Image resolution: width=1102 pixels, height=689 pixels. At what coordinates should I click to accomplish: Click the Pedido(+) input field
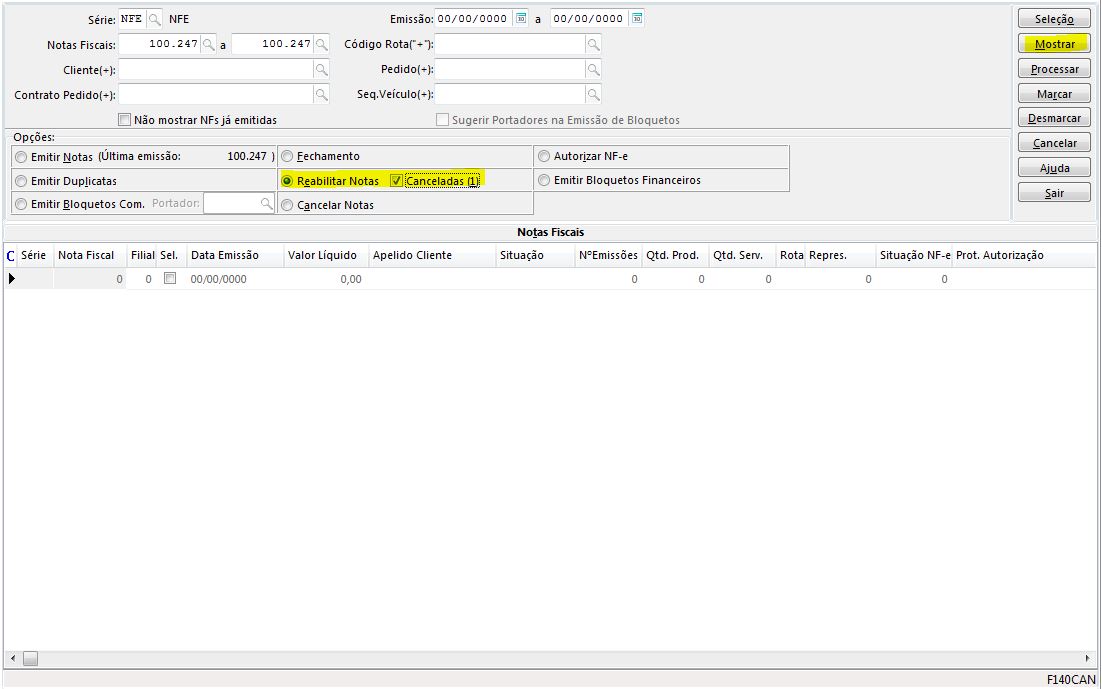(x=510, y=70)
